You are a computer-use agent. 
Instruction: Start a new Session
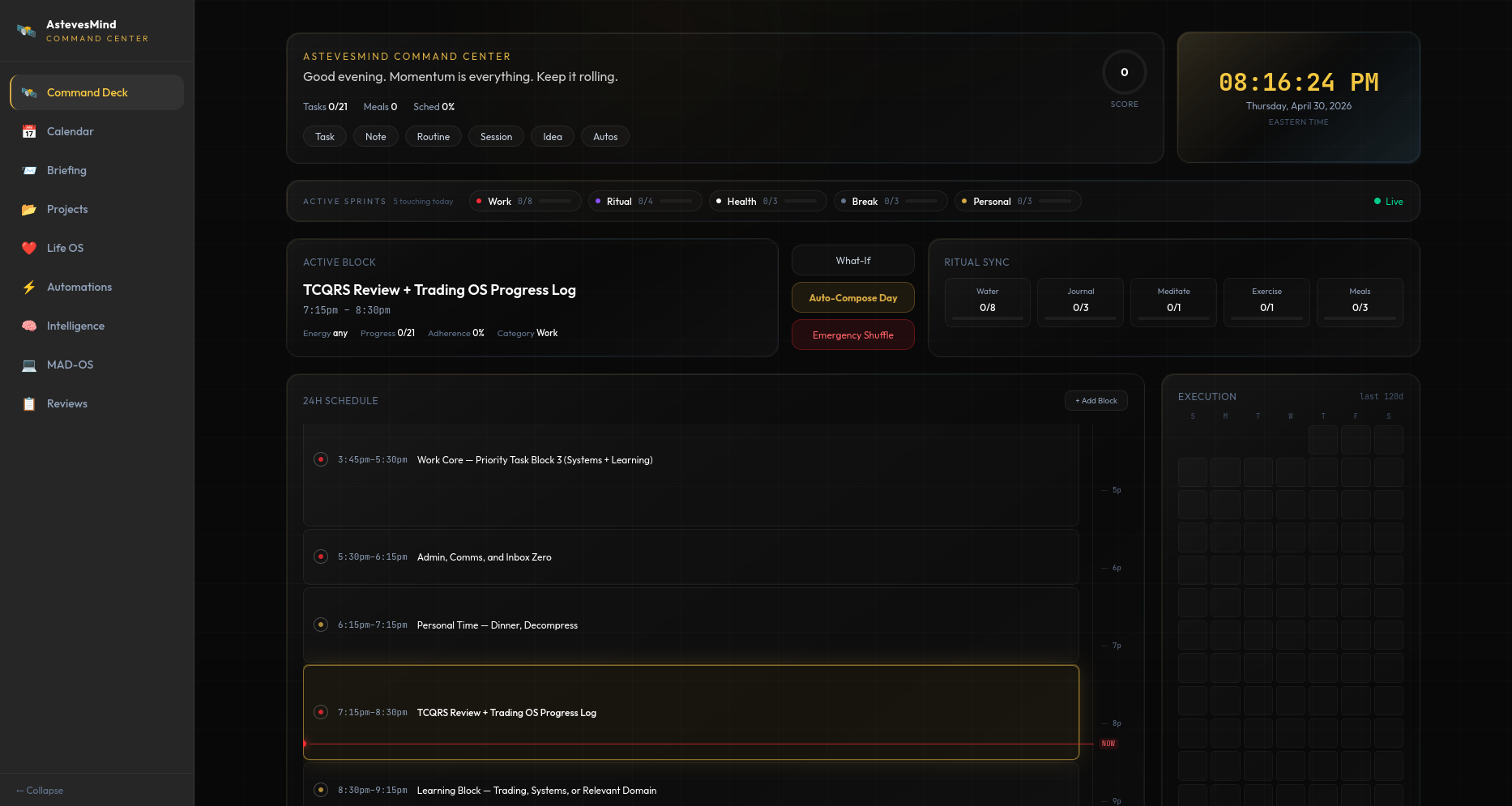(496, 137)
